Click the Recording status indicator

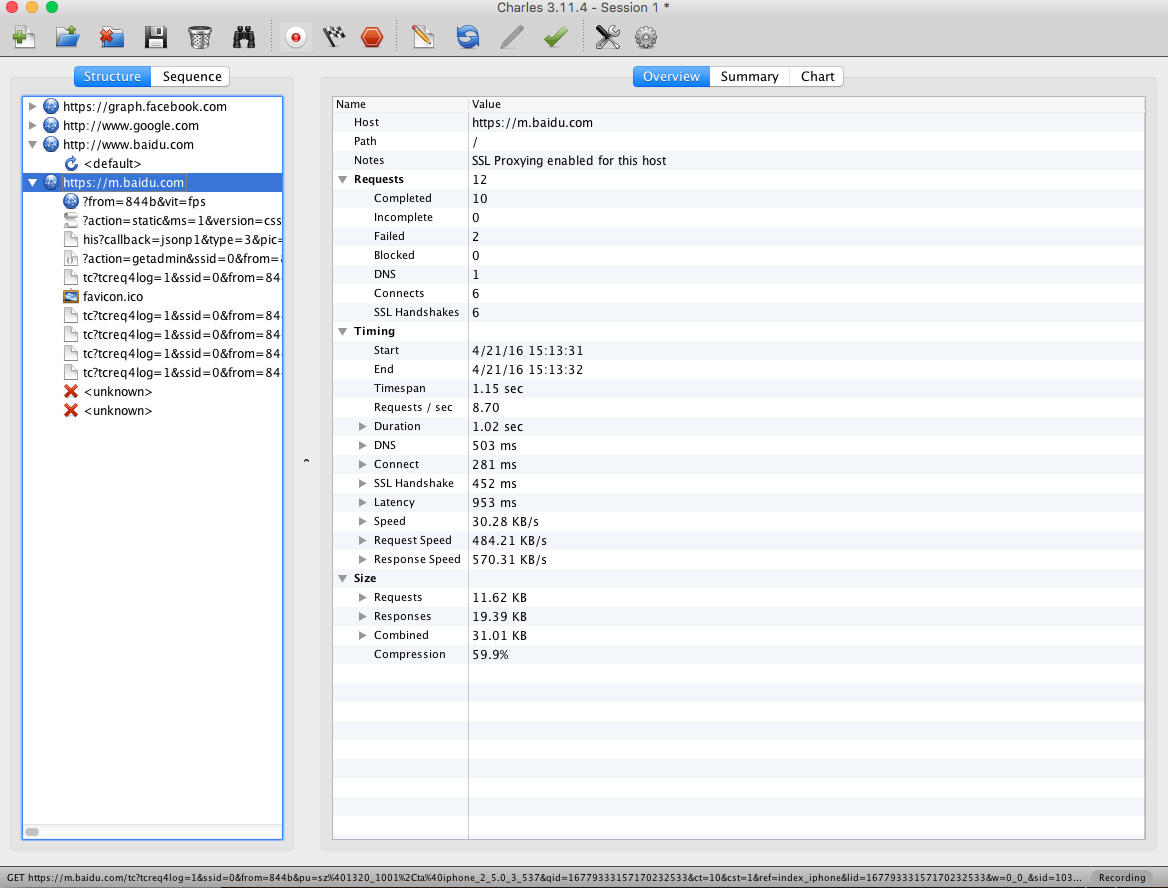click(x=1122, y=878)
